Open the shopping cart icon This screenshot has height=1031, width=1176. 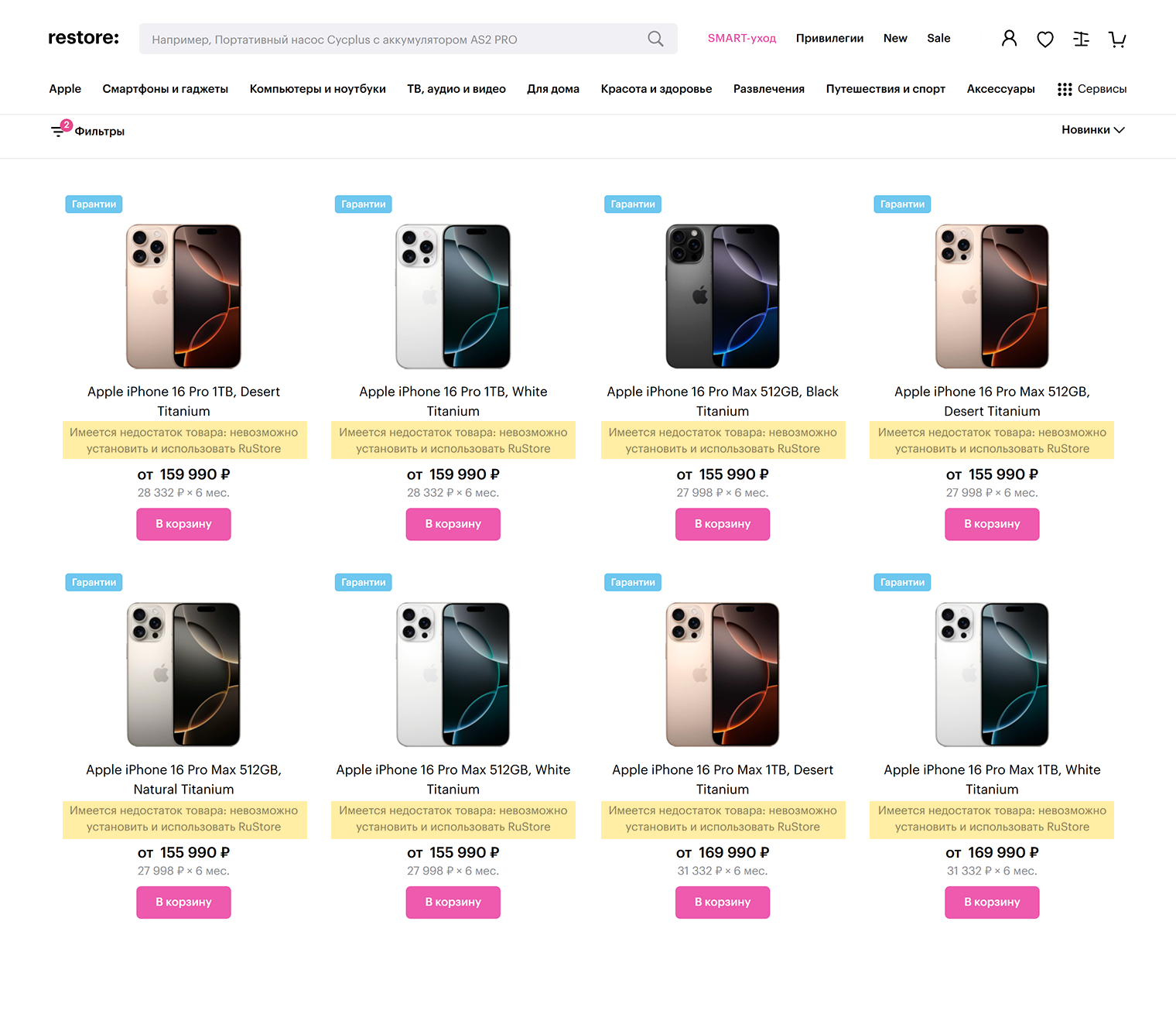pos(1116,39)
